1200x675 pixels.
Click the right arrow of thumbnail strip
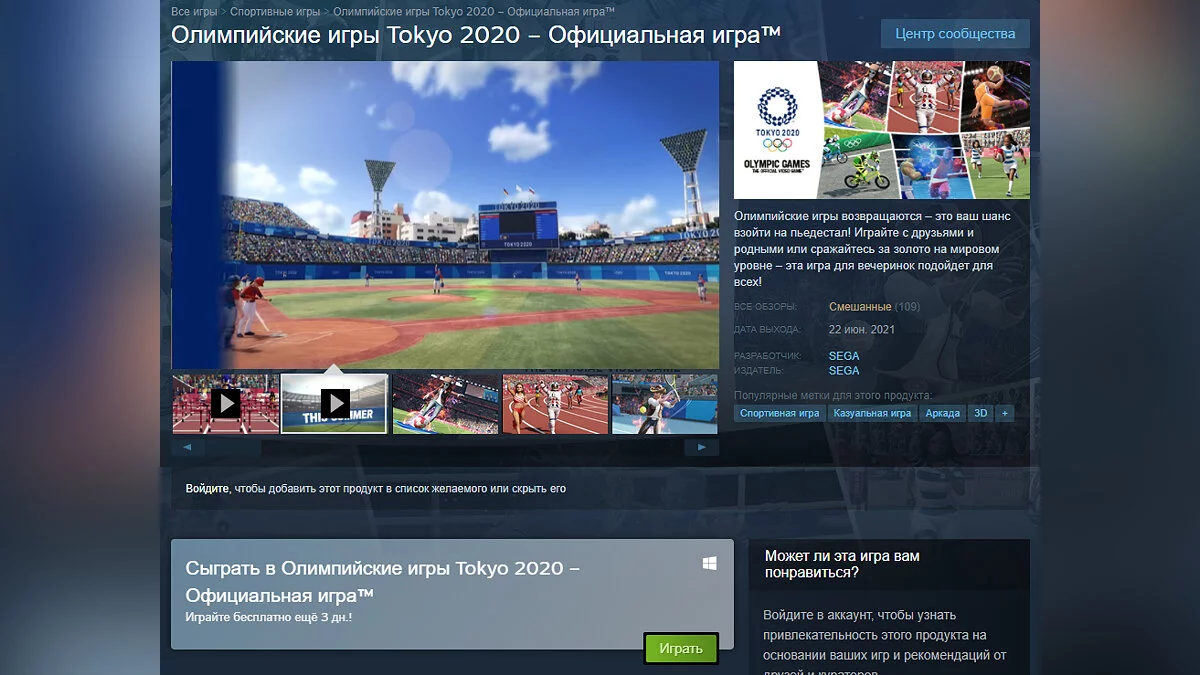[701, 447]
